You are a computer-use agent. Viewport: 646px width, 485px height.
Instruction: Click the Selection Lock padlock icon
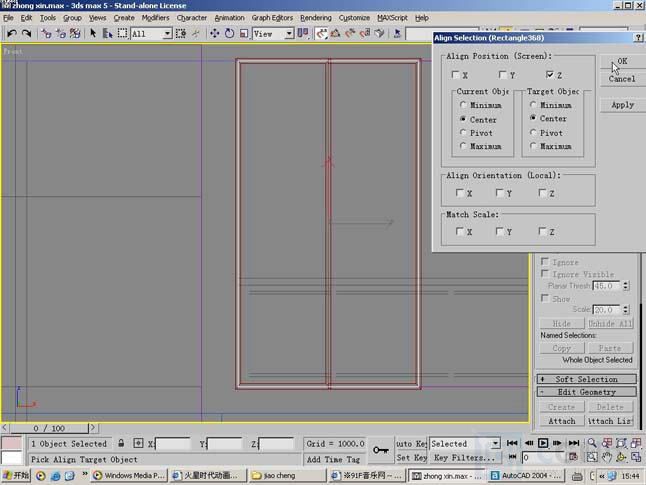[x=121, y=443]
